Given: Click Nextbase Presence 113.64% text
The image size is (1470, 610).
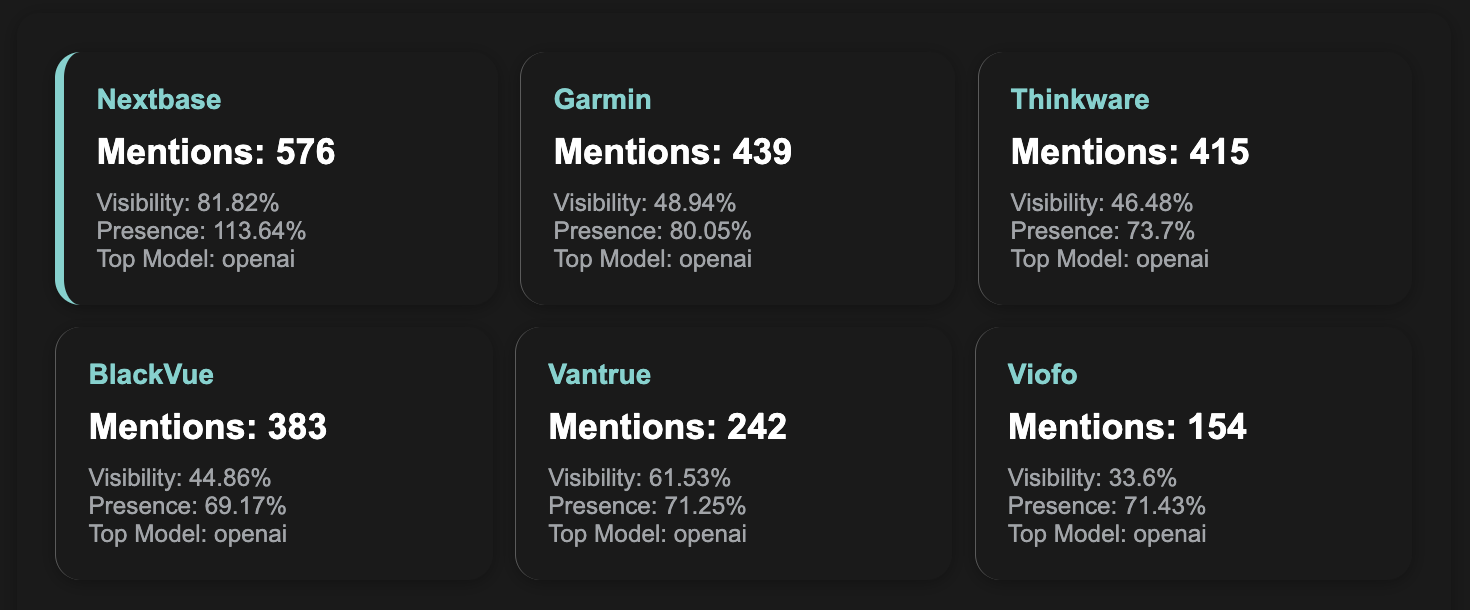Looking at the screenshot, I should tap(202, 231).
